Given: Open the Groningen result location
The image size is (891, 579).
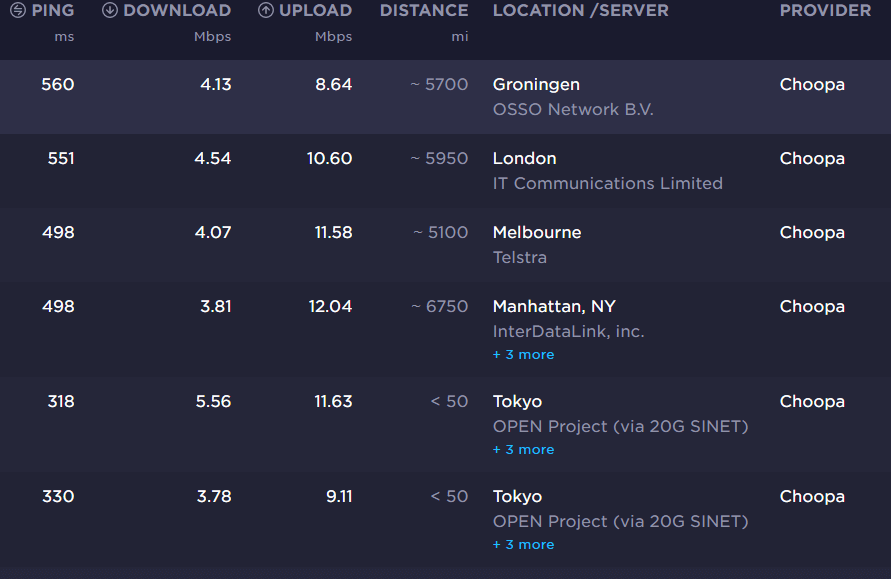Looking at the screenshot, I should 536,85.
